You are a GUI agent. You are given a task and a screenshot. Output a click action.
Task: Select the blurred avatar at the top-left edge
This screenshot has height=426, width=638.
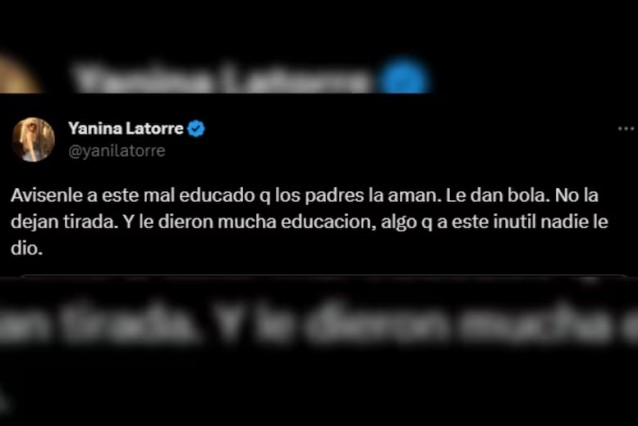(x=18, y=75)
